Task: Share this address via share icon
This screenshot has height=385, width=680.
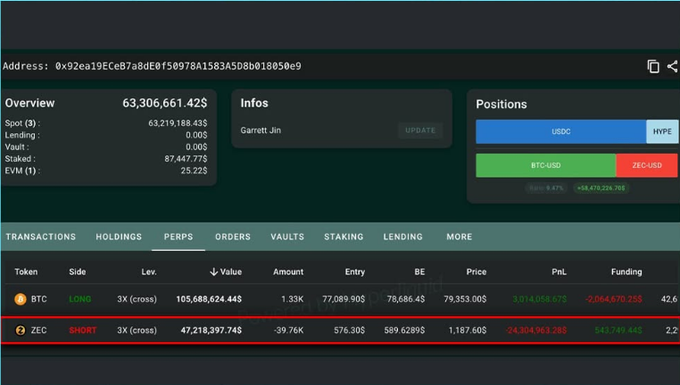Action: click(x=672, y=66)
